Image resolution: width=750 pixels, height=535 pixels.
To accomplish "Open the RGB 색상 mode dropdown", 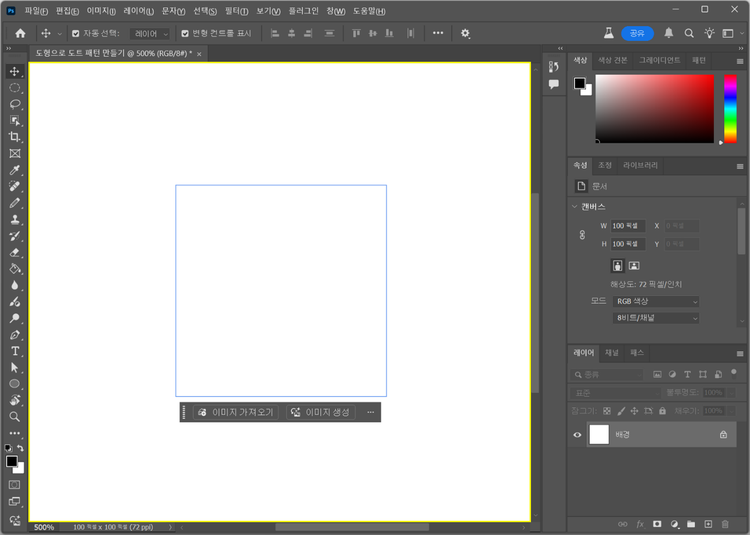I will click(x=655, y=301).
